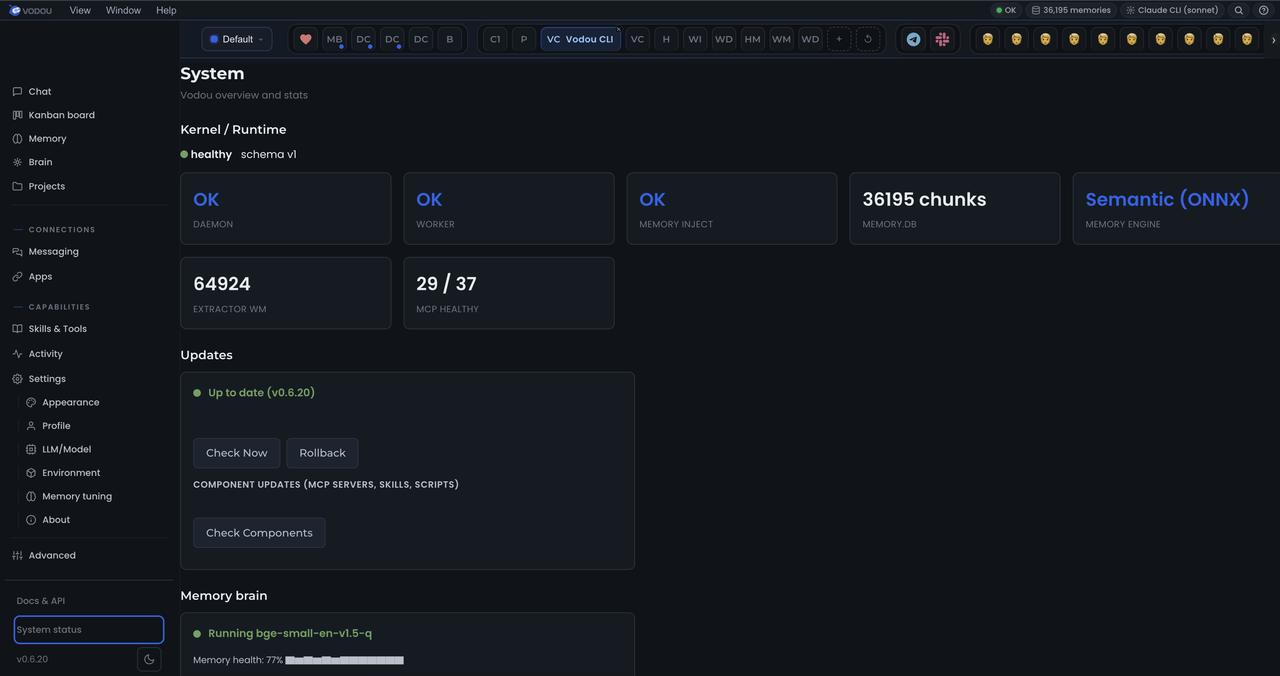Click the v0.6.20 version label
The width and height of the screenshot is (1280, 676).
(32, 659)
